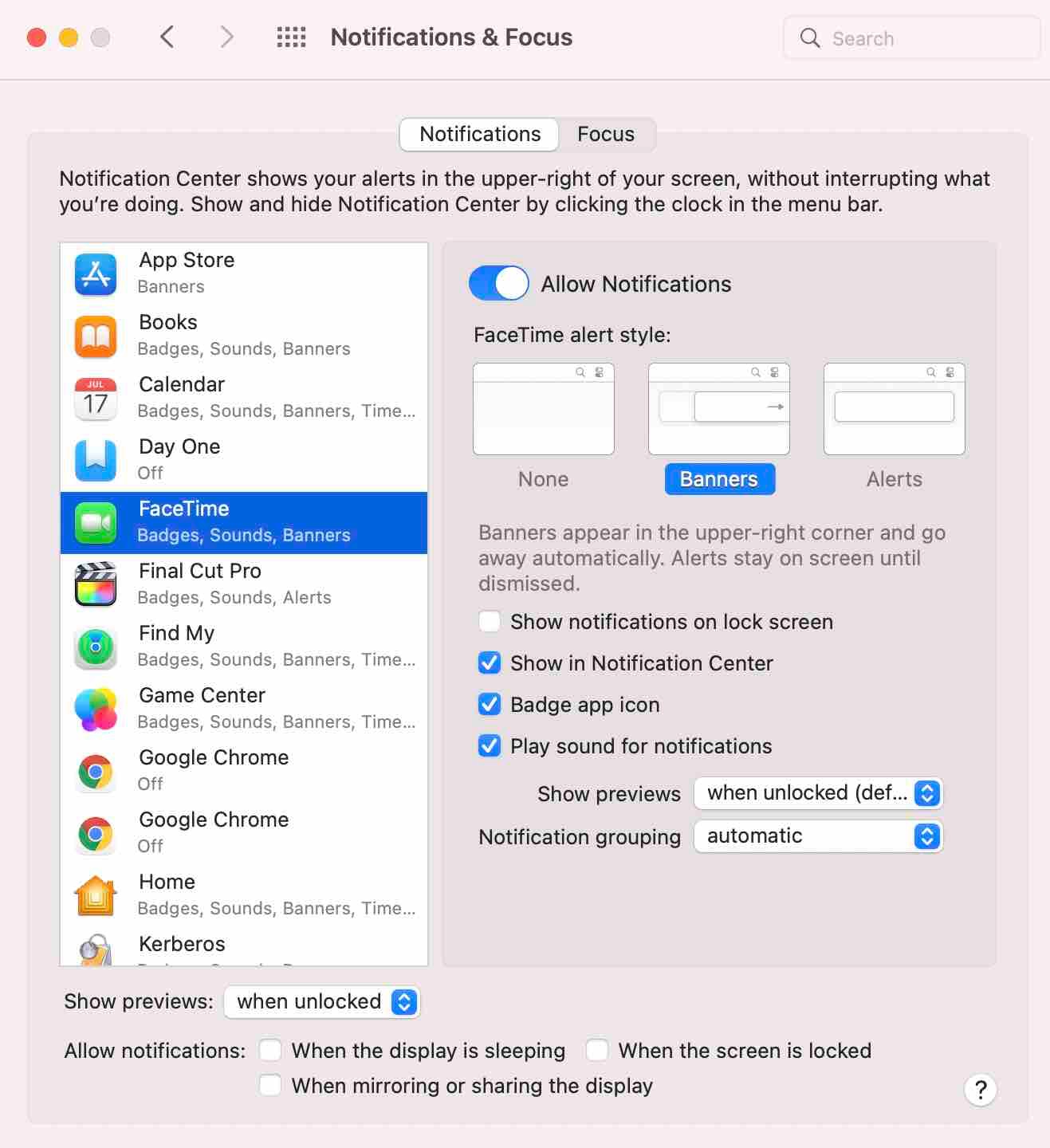Choose the None alert style thumbnail
The height and width of the screenshot is (1148, 1050).
(543, 409)
